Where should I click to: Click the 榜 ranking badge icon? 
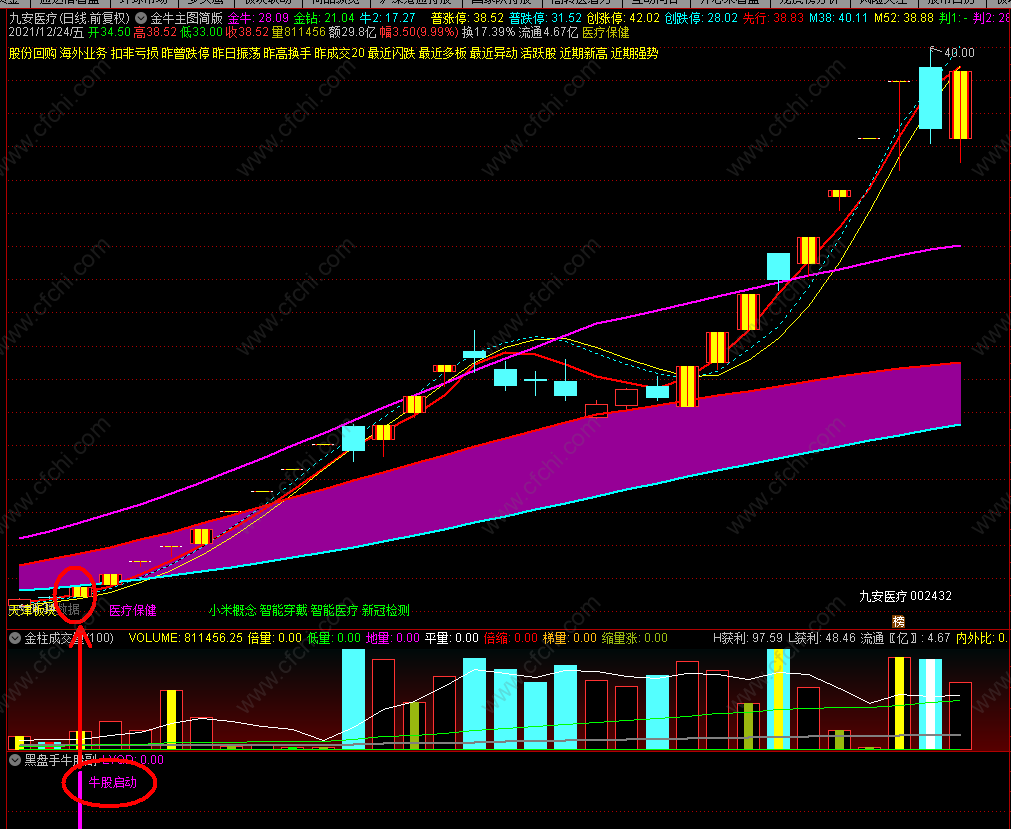point(898,621)
